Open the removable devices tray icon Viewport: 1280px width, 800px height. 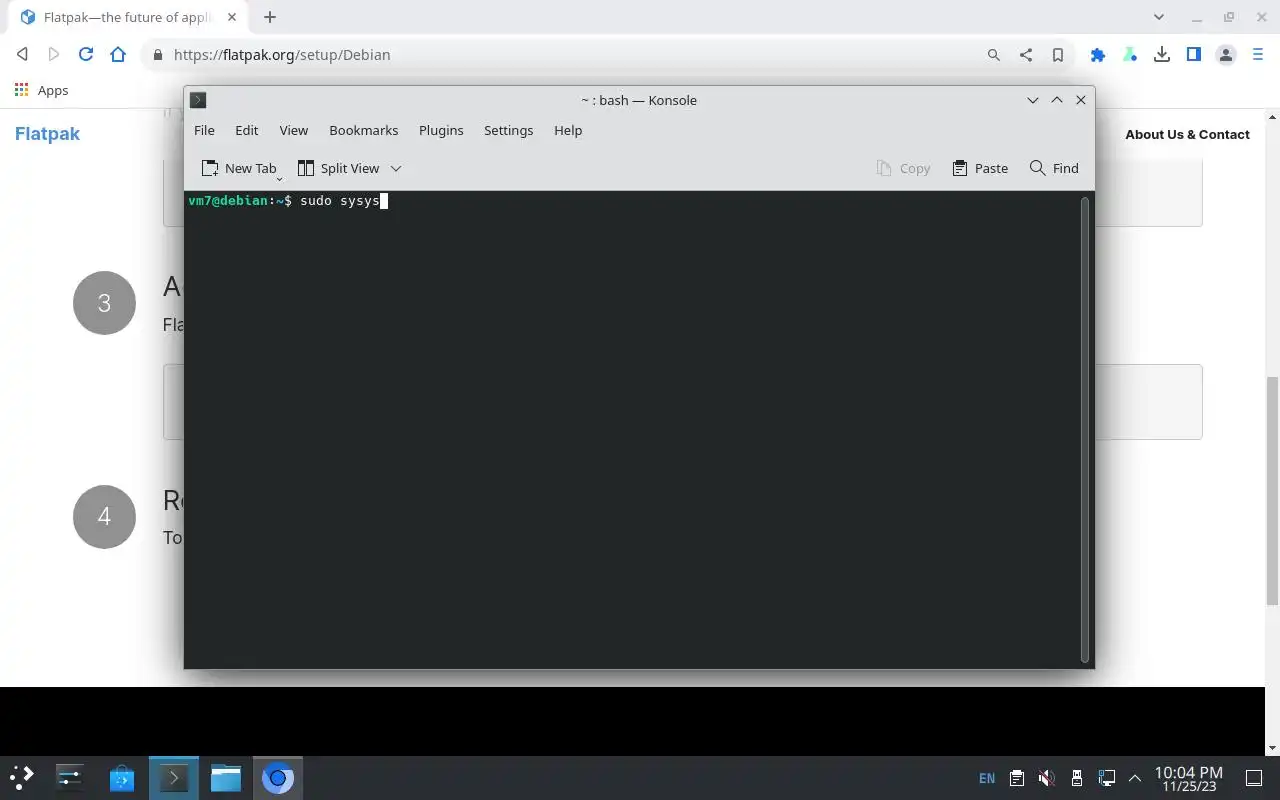point(1077,778)
